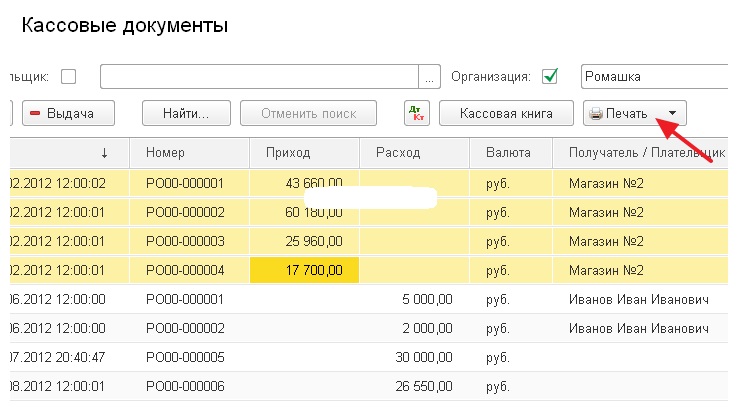Click number РО00-000005
The height and width of the screenshot is (413, 747).
coord(185,357)
